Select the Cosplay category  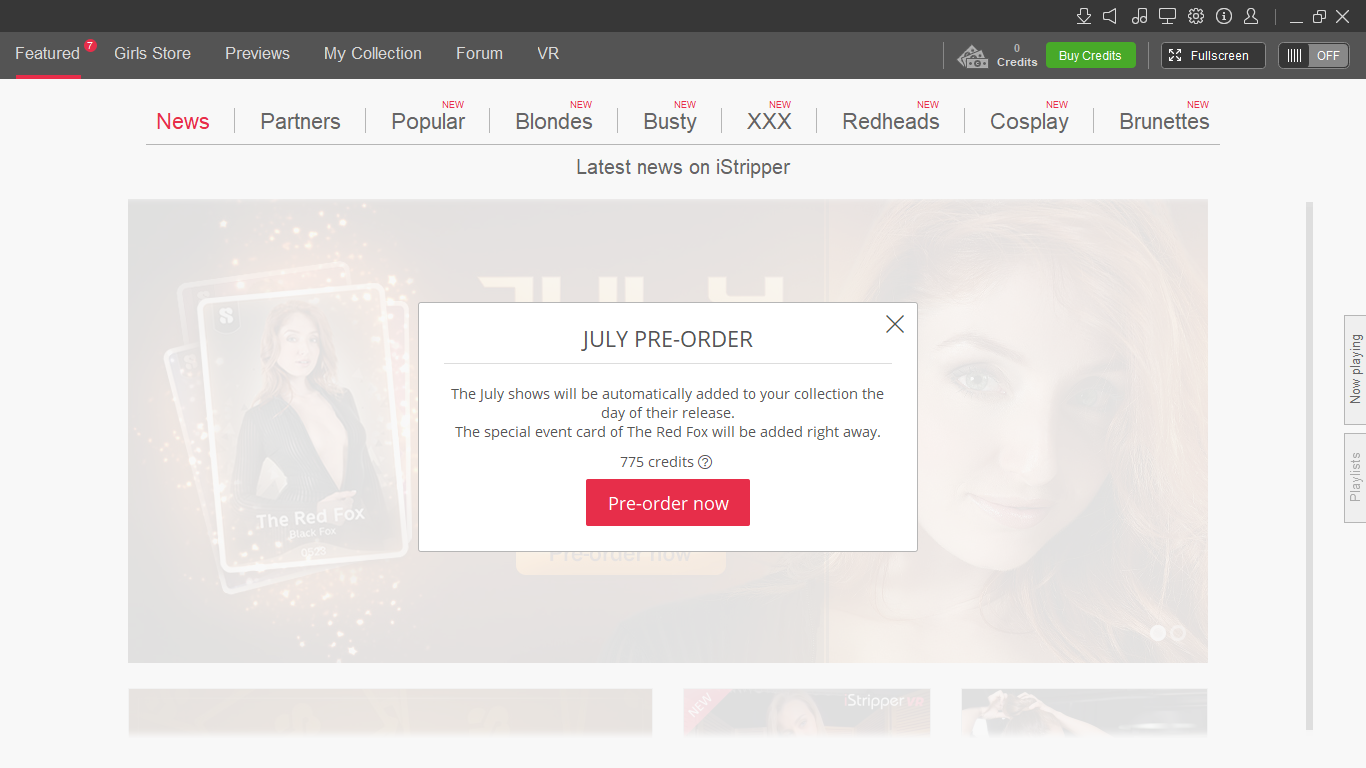pyautogui.click(x=1029, y=122)
